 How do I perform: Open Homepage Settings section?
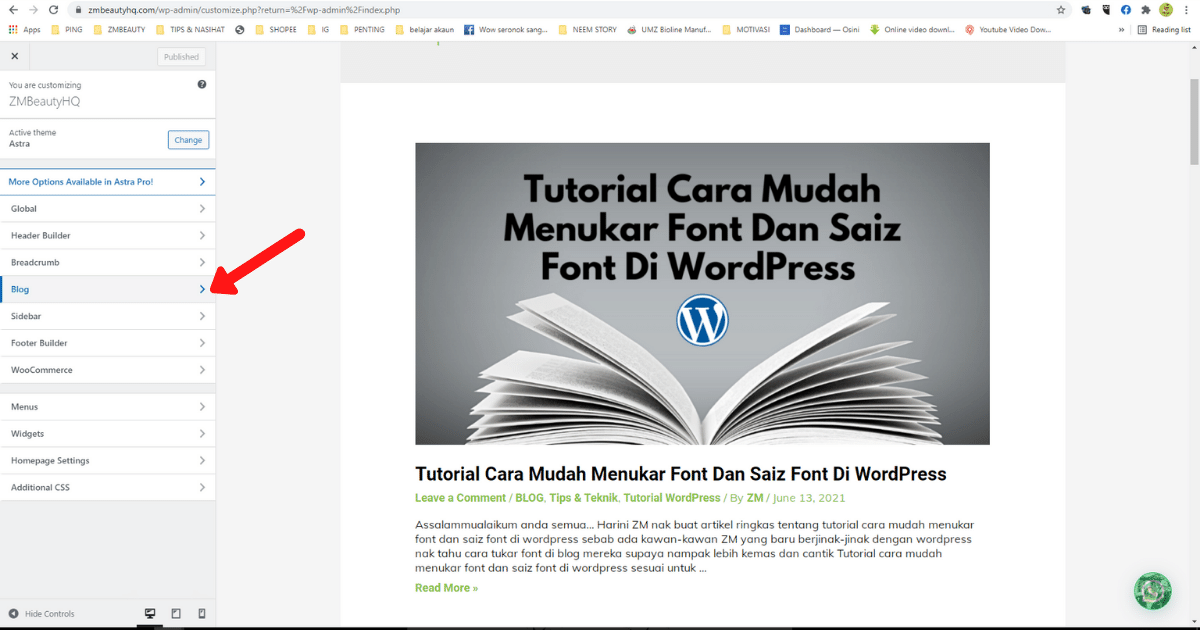(107, 461)
